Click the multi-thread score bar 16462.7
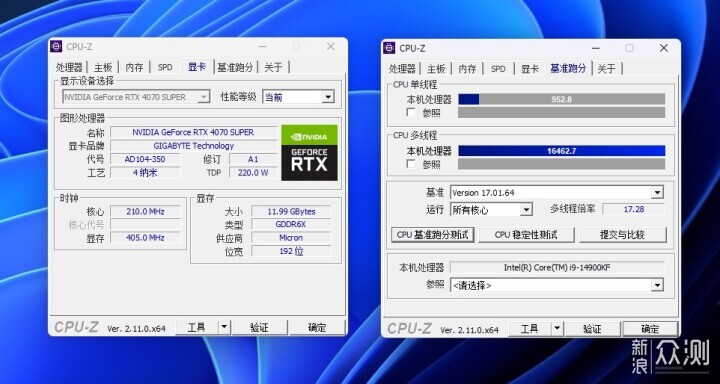 click(562, 151)
